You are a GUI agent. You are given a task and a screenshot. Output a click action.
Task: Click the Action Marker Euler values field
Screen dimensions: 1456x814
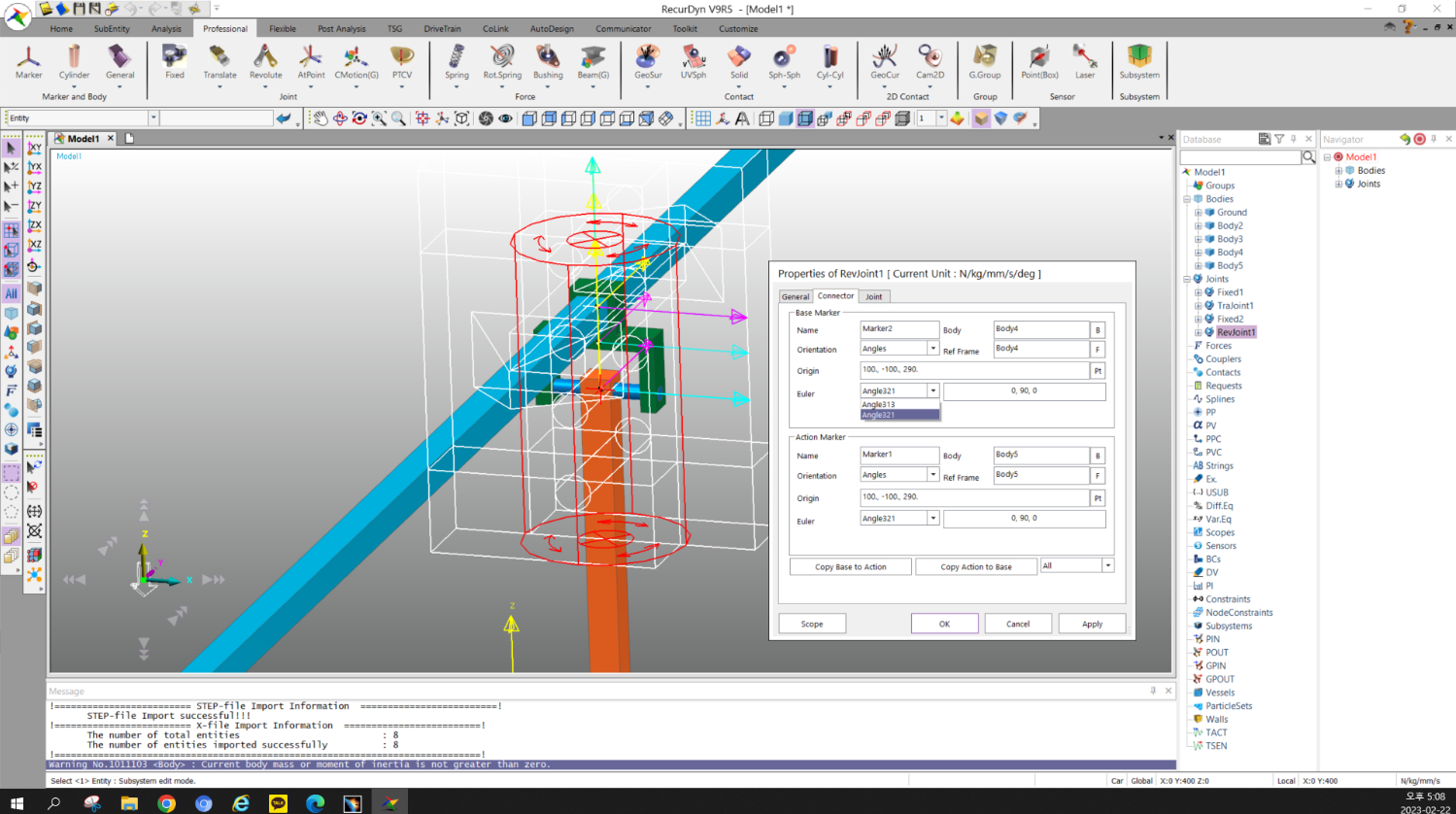click(1025, 519)
